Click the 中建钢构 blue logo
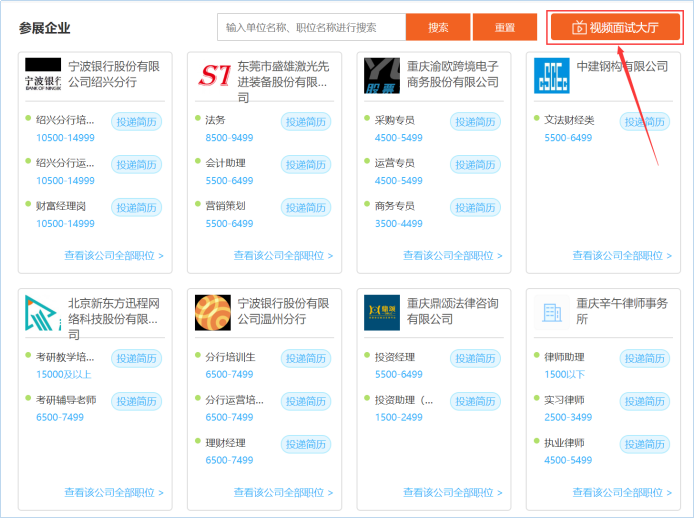Viewport: 695px width, 519px height. (551, 76)
